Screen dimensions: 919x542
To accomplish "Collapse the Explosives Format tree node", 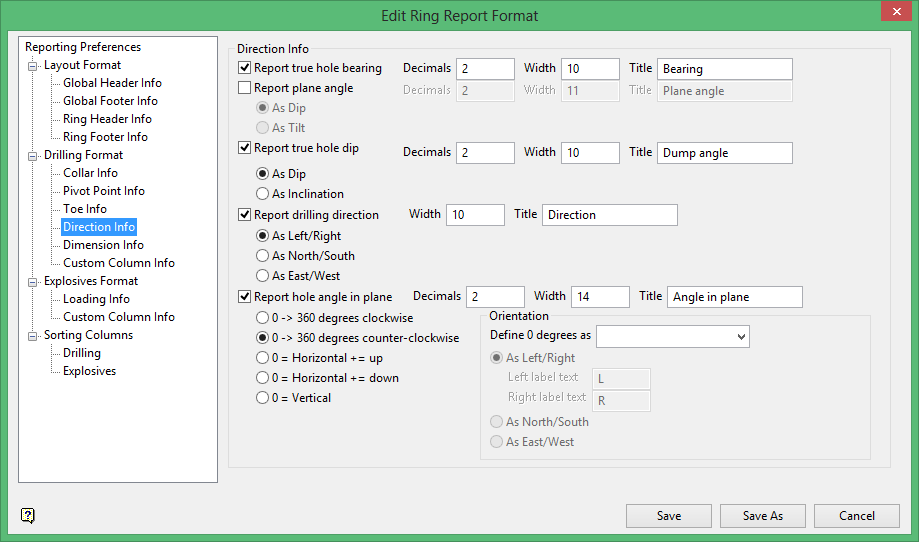I will point(34,282).
